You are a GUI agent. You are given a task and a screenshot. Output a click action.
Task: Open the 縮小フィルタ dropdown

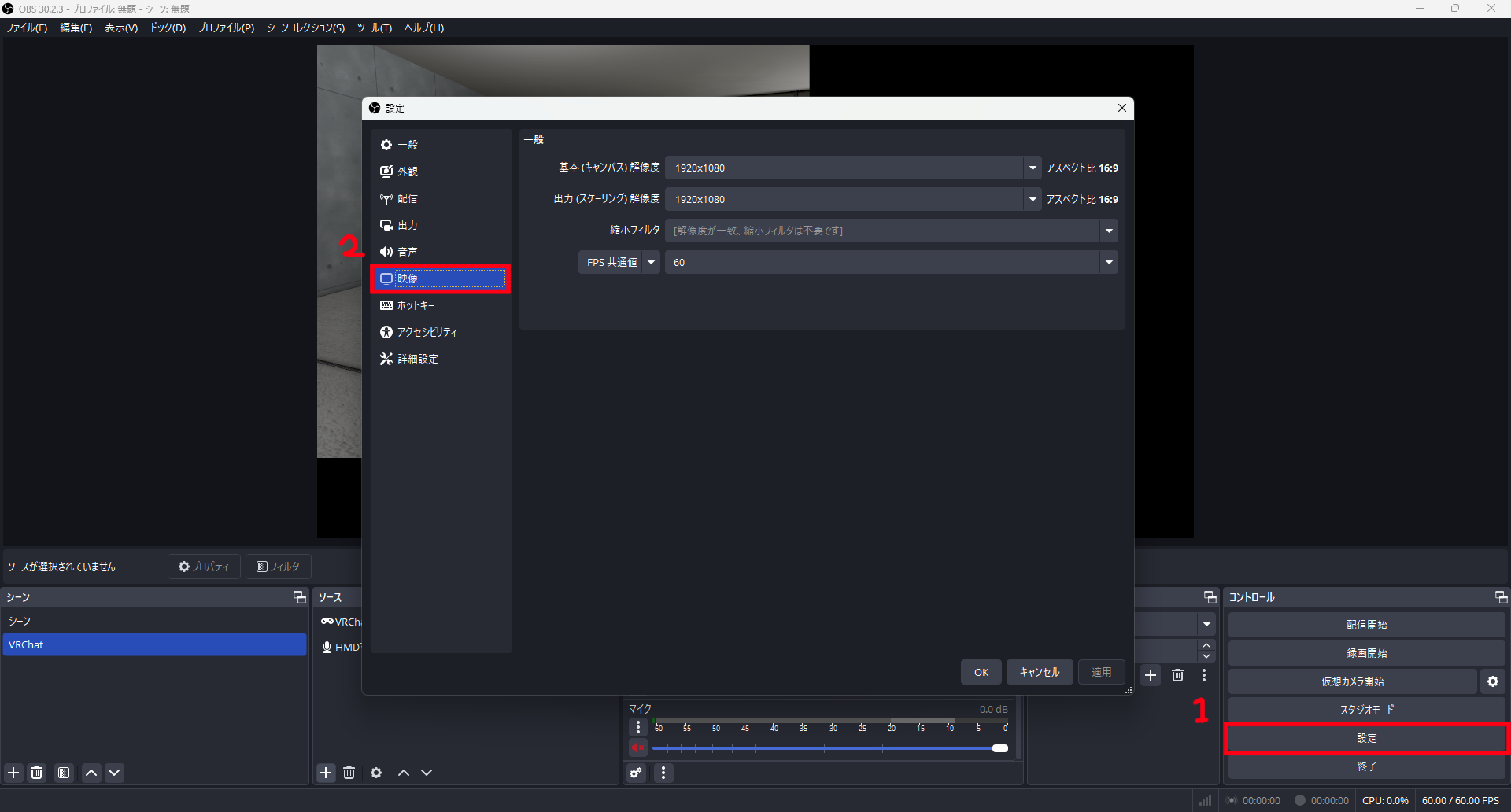(1109, 231)
